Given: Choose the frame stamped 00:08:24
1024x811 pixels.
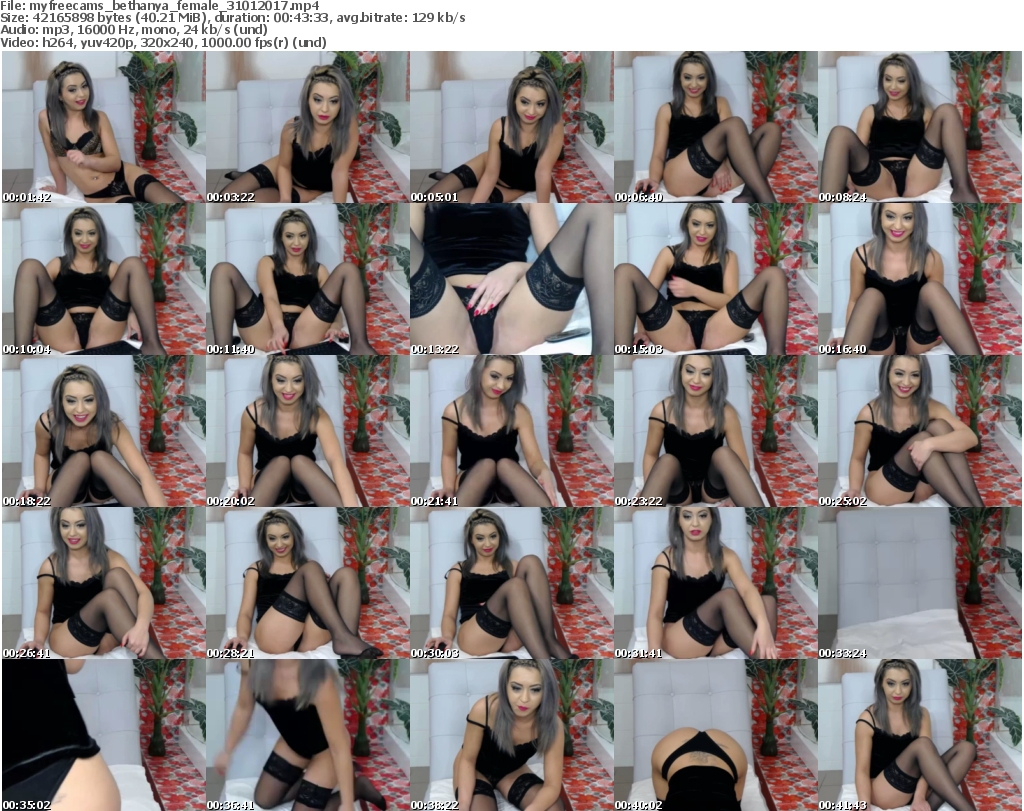Looking at the screenshot, I should coord(918,127).
